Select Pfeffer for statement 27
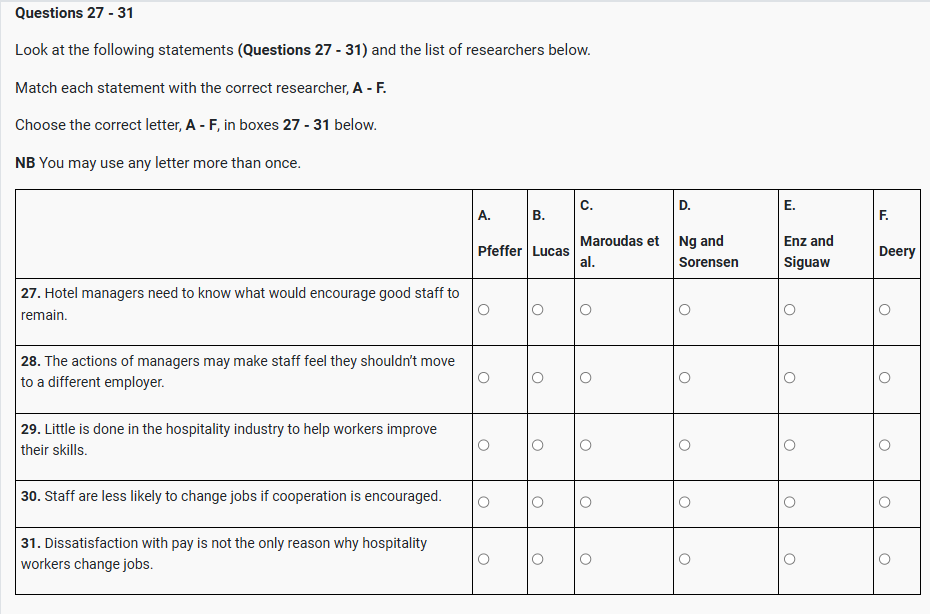The width and height of the screenshot is (930, 614). (x=483, y=310)
